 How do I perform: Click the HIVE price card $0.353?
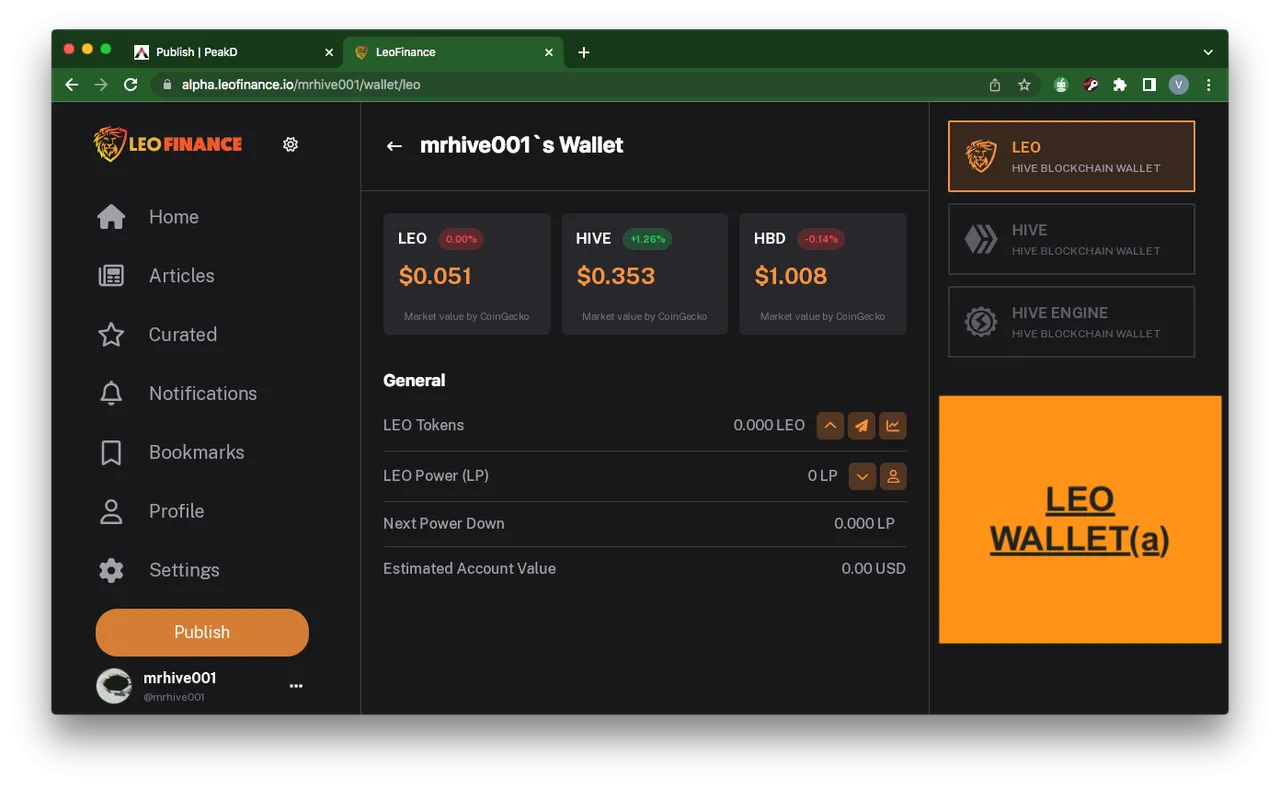pos(645,274)
